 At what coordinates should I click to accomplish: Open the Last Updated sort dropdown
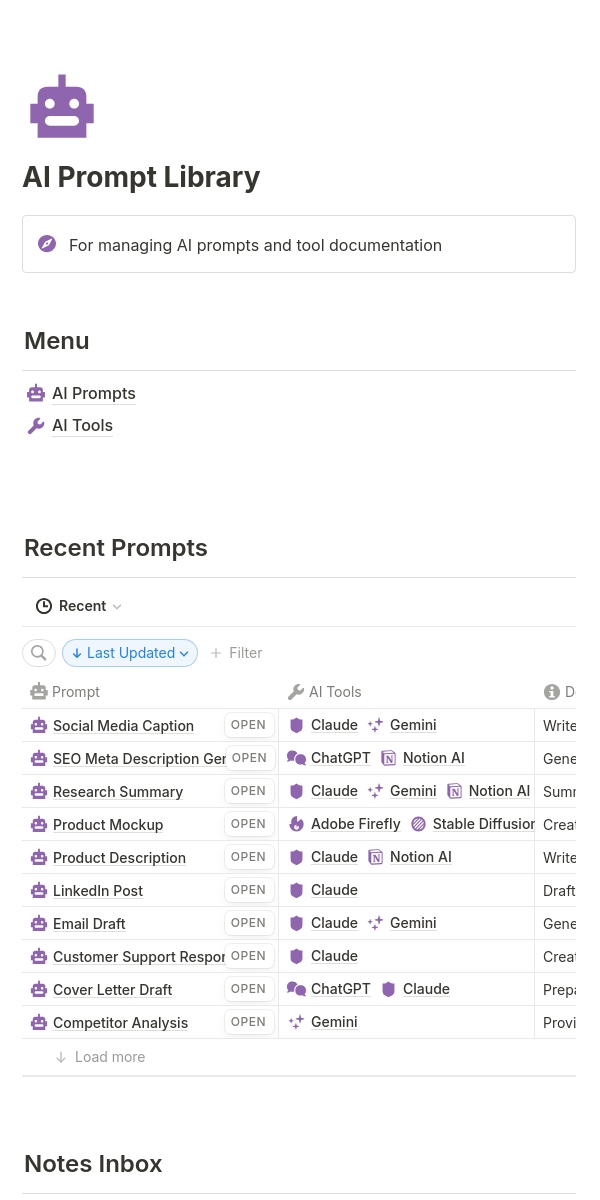pyautogui.click(x=130, y=653)
